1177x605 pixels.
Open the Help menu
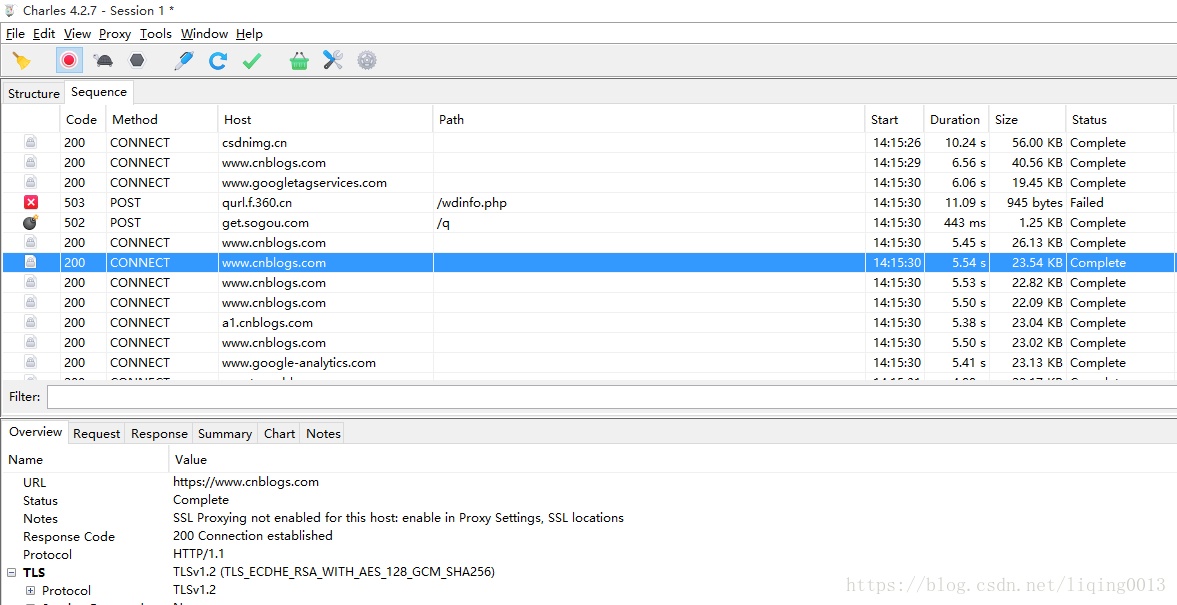pos(249,34)
